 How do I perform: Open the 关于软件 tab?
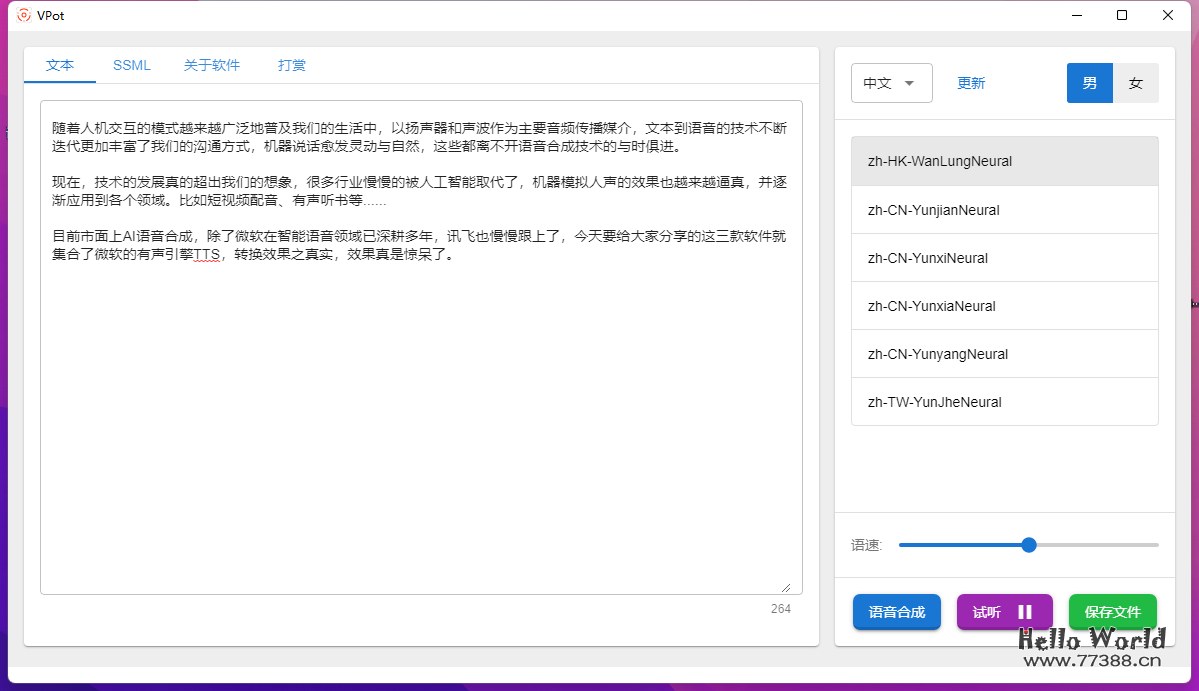coord(211,64)
